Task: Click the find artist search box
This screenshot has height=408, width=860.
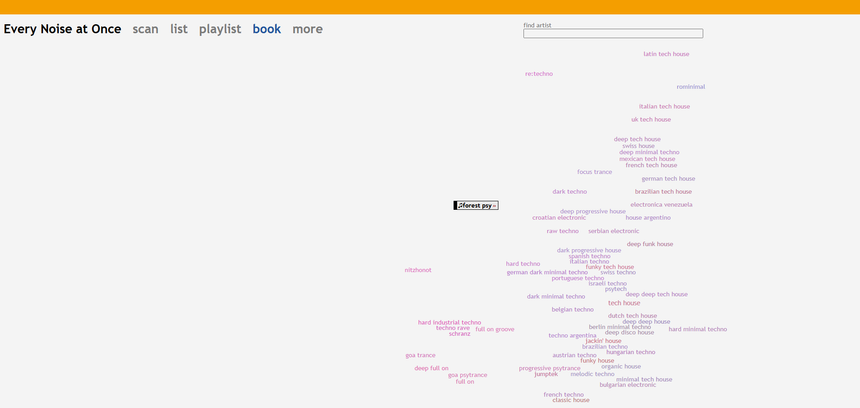Action: click(612, 34)
